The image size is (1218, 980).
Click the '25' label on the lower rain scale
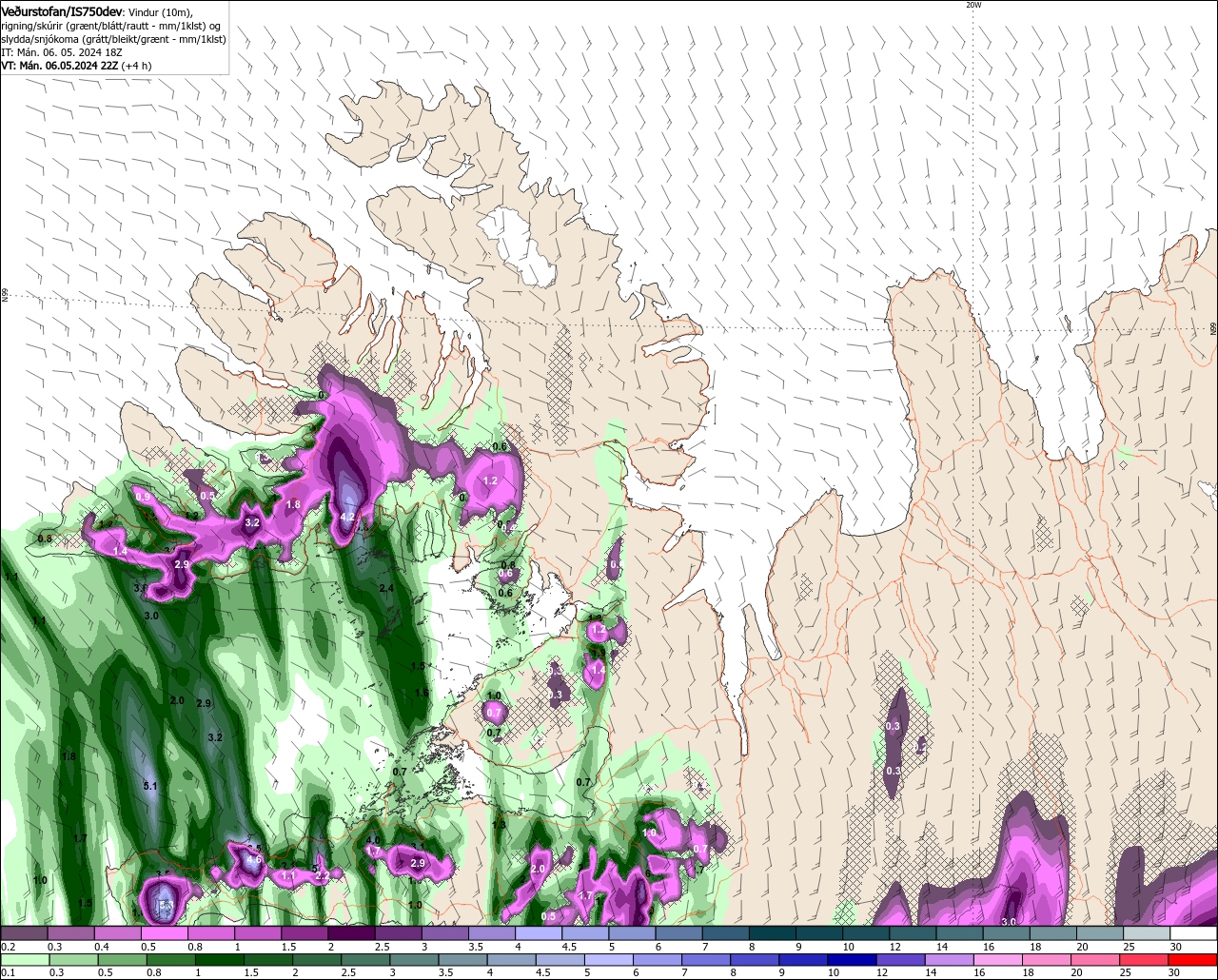point(1125,973)
